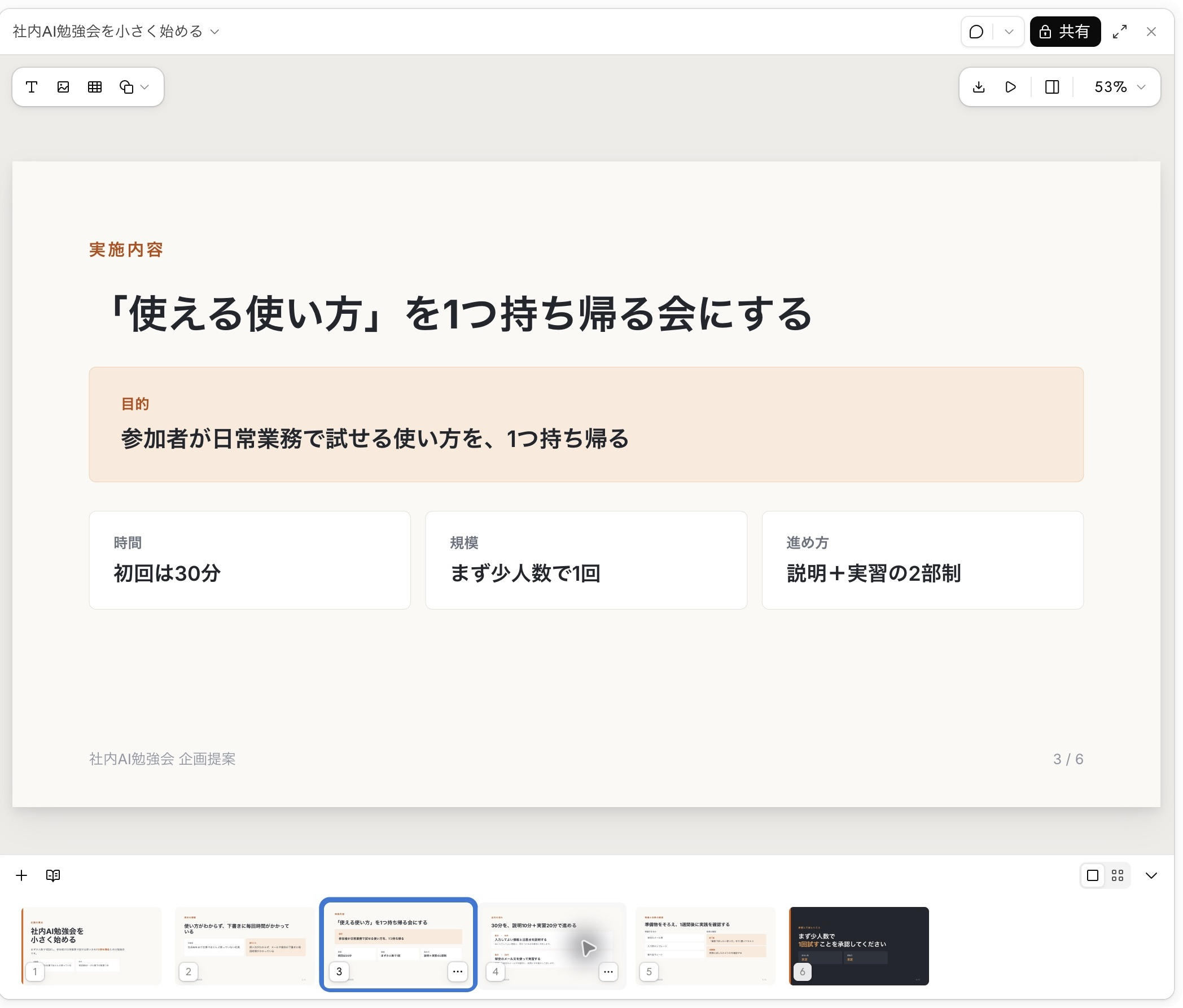Viewport: 1183px width, 1008px height.
Task: Select slide 2 thumbnail
Action: (x=244, y=945)
